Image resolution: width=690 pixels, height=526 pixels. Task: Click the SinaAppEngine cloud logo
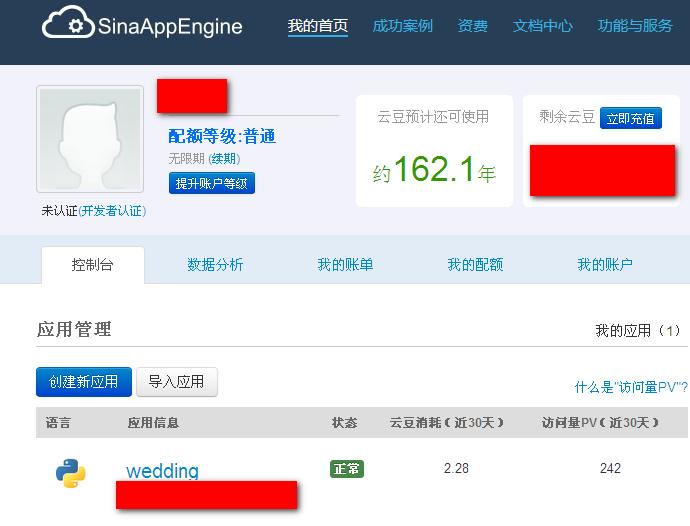[142, 23]
